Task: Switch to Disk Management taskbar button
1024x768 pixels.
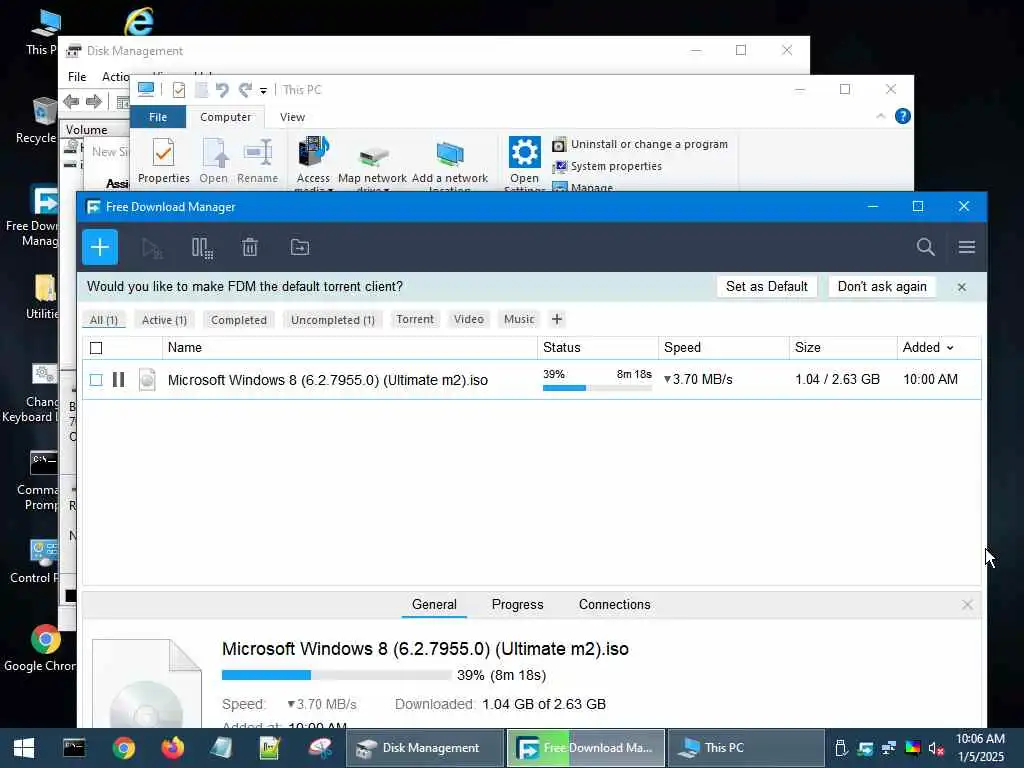Action: click(x=424, y=748)
